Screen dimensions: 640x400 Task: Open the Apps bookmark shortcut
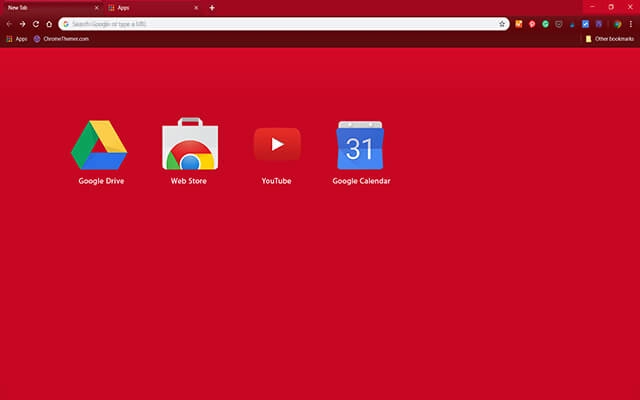click(17, 39)
